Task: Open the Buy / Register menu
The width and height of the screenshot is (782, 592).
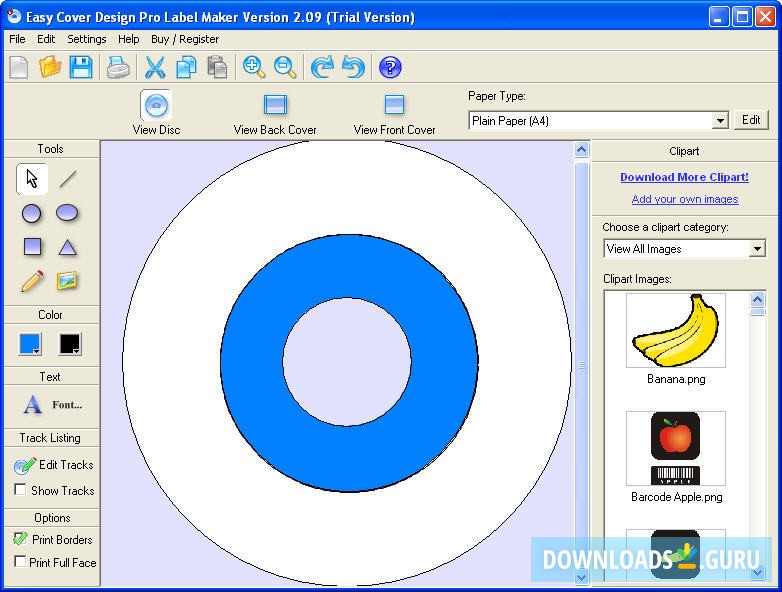Action: tap(185, 39)
